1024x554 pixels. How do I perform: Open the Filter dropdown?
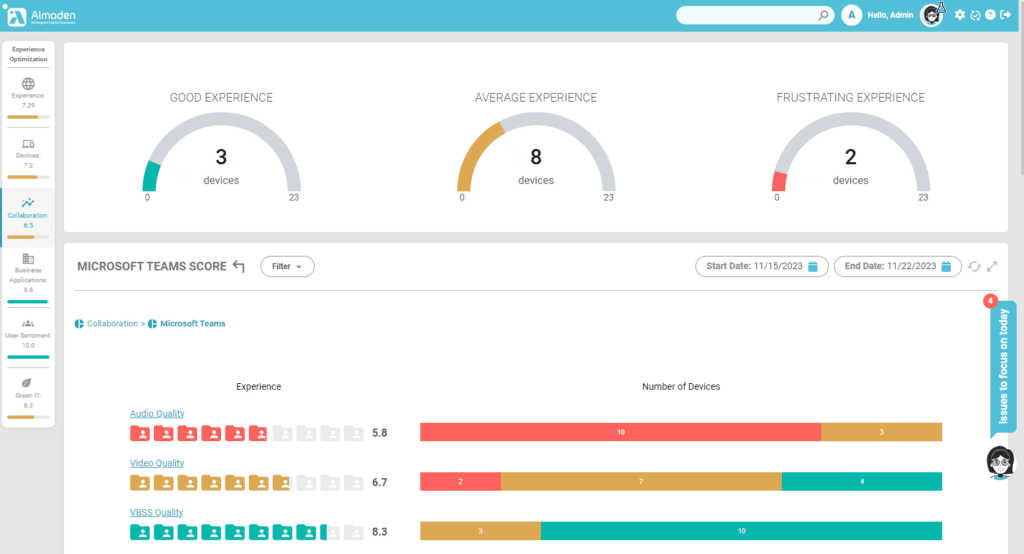pos(287,266)
